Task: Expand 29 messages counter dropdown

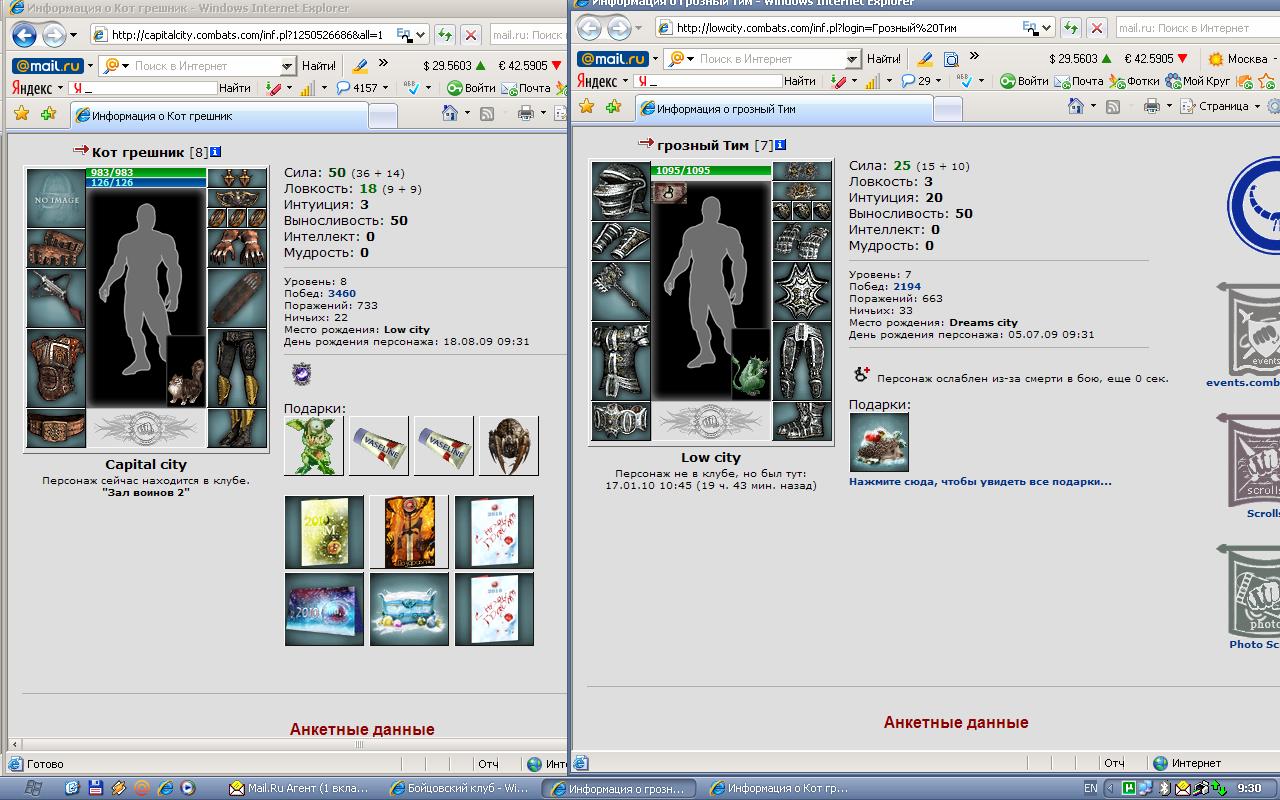Action: [x=938, y=81]
